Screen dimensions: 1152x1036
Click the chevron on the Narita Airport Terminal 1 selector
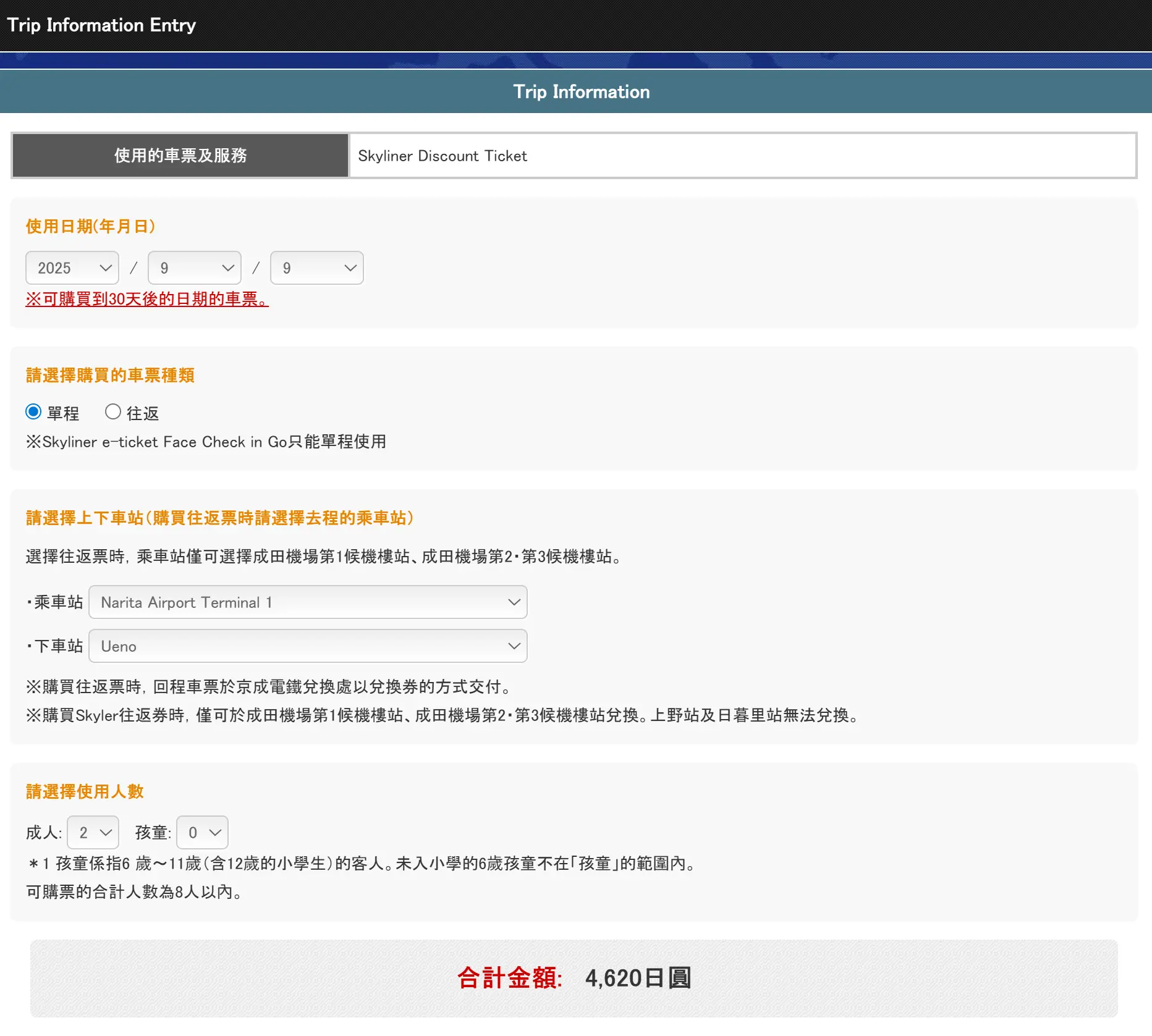coord(514,602)
